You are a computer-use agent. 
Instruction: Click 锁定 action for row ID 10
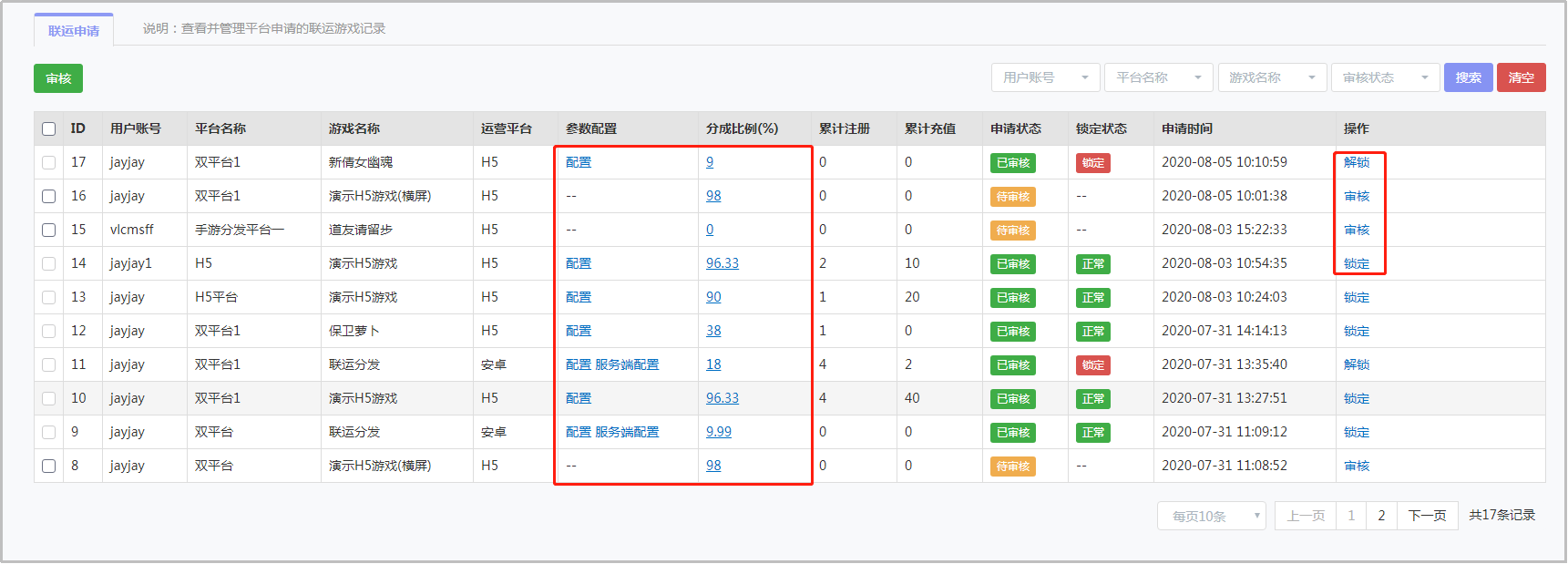click(1357, 398)
